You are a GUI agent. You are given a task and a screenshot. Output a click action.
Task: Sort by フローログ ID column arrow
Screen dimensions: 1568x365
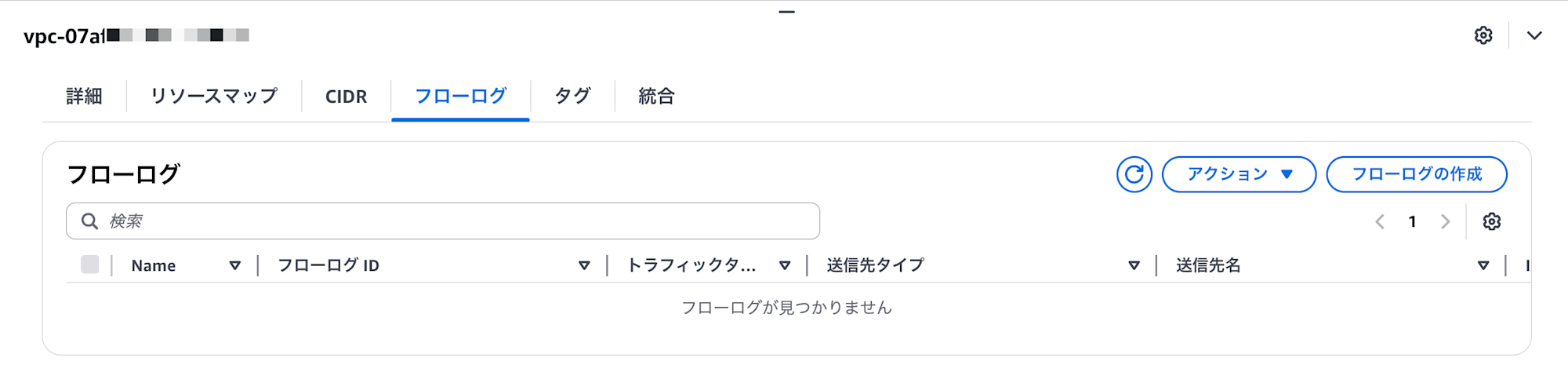click(584, 265)
